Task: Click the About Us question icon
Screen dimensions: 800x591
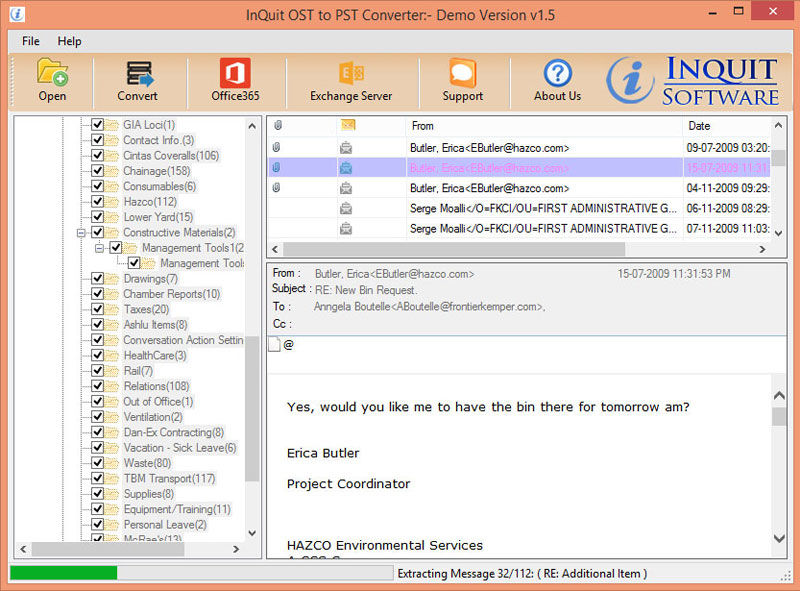Action: (557, 73)
